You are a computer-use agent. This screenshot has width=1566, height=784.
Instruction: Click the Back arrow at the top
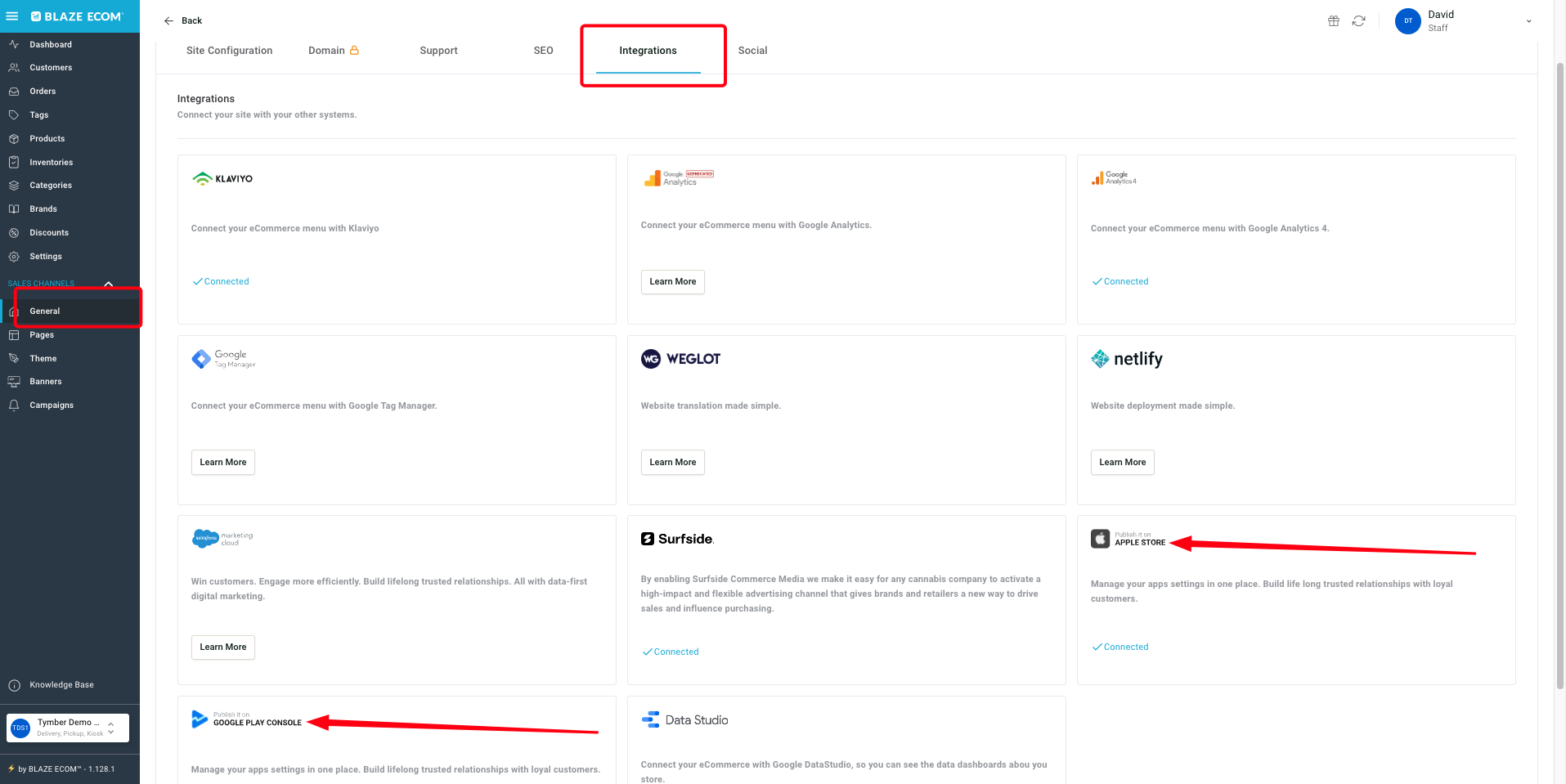click(169, 20)
